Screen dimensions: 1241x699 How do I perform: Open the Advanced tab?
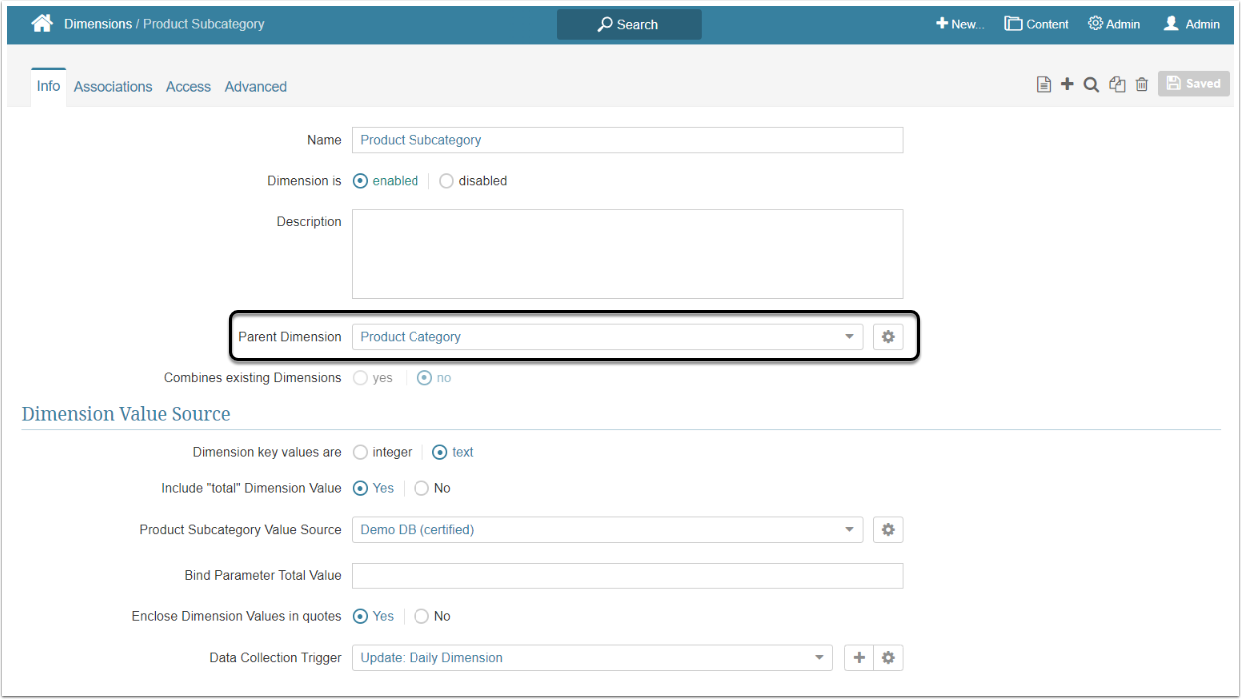(255, 87)
